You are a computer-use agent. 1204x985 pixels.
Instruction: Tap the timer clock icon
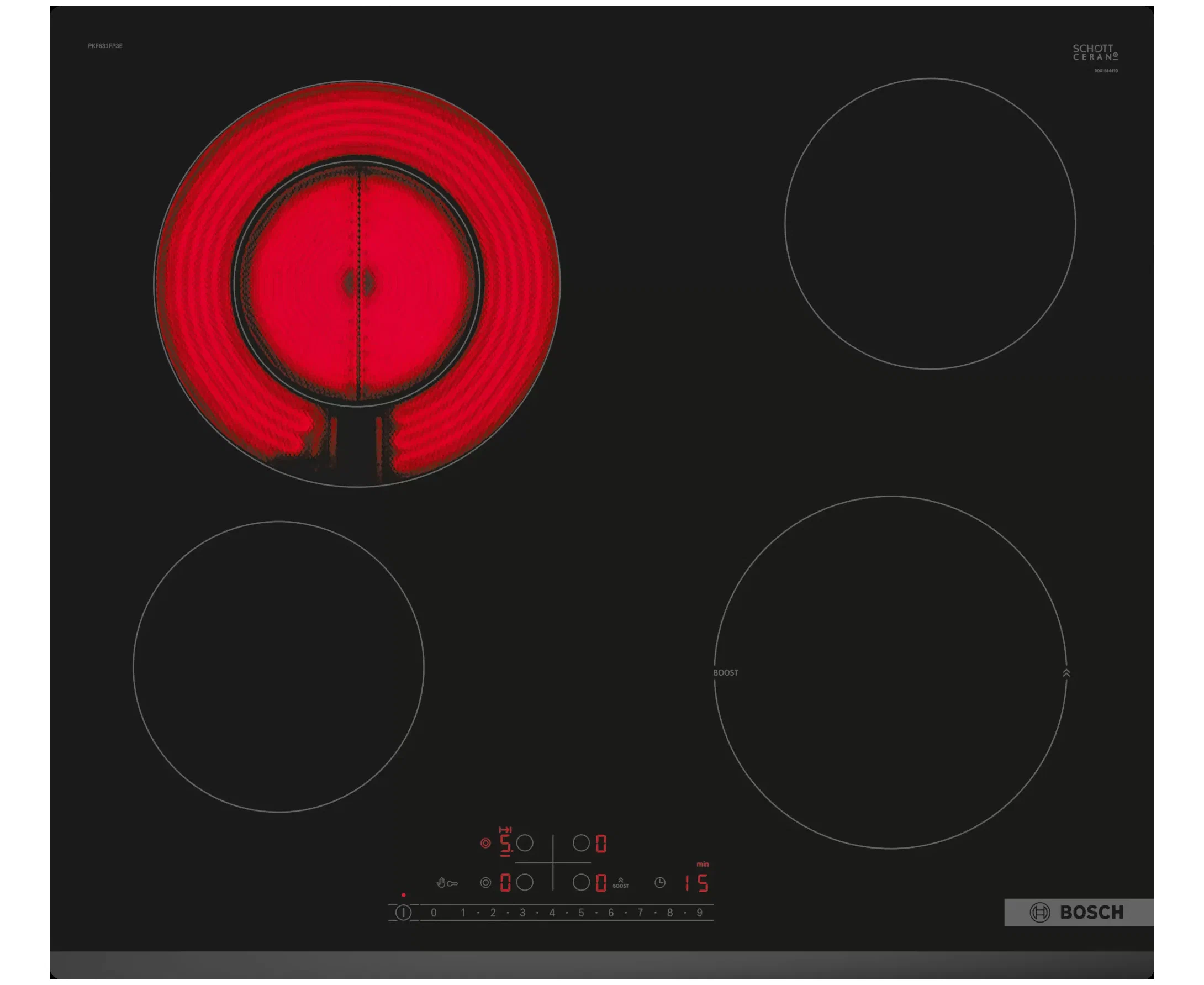pos(659,882)
